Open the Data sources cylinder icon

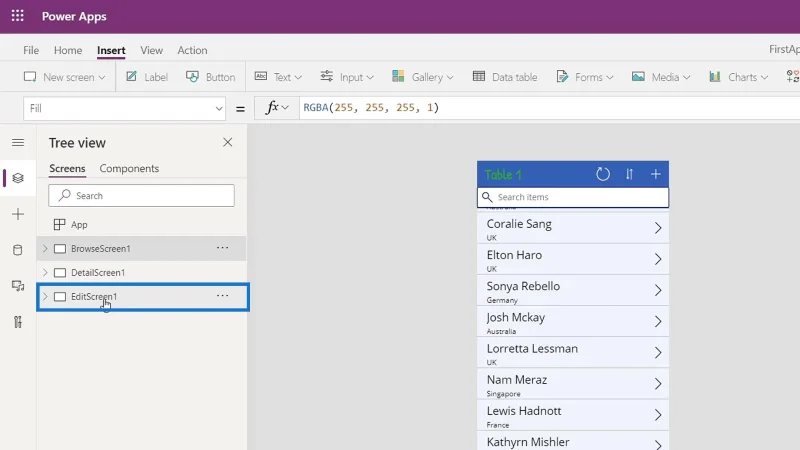(18, 250)
